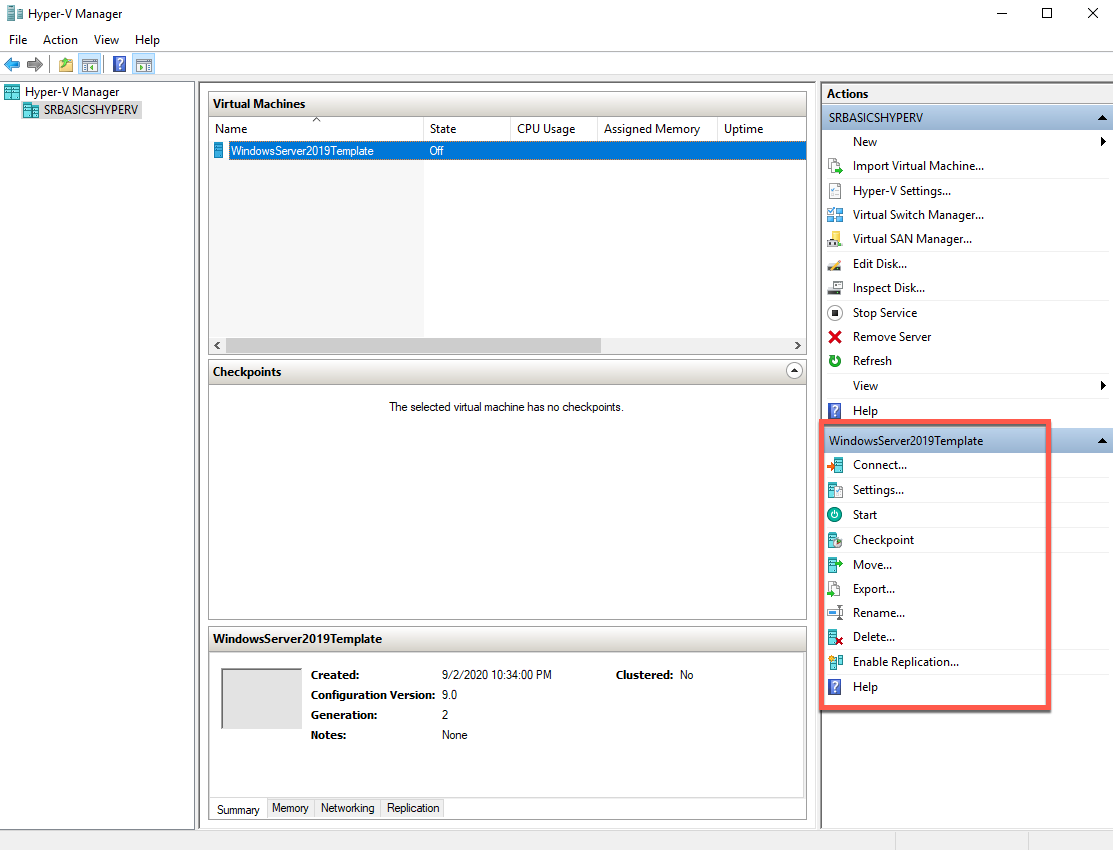Screen dimensions: 1113x850
Task: Click the Edit Disk icon
Action: 835,264
